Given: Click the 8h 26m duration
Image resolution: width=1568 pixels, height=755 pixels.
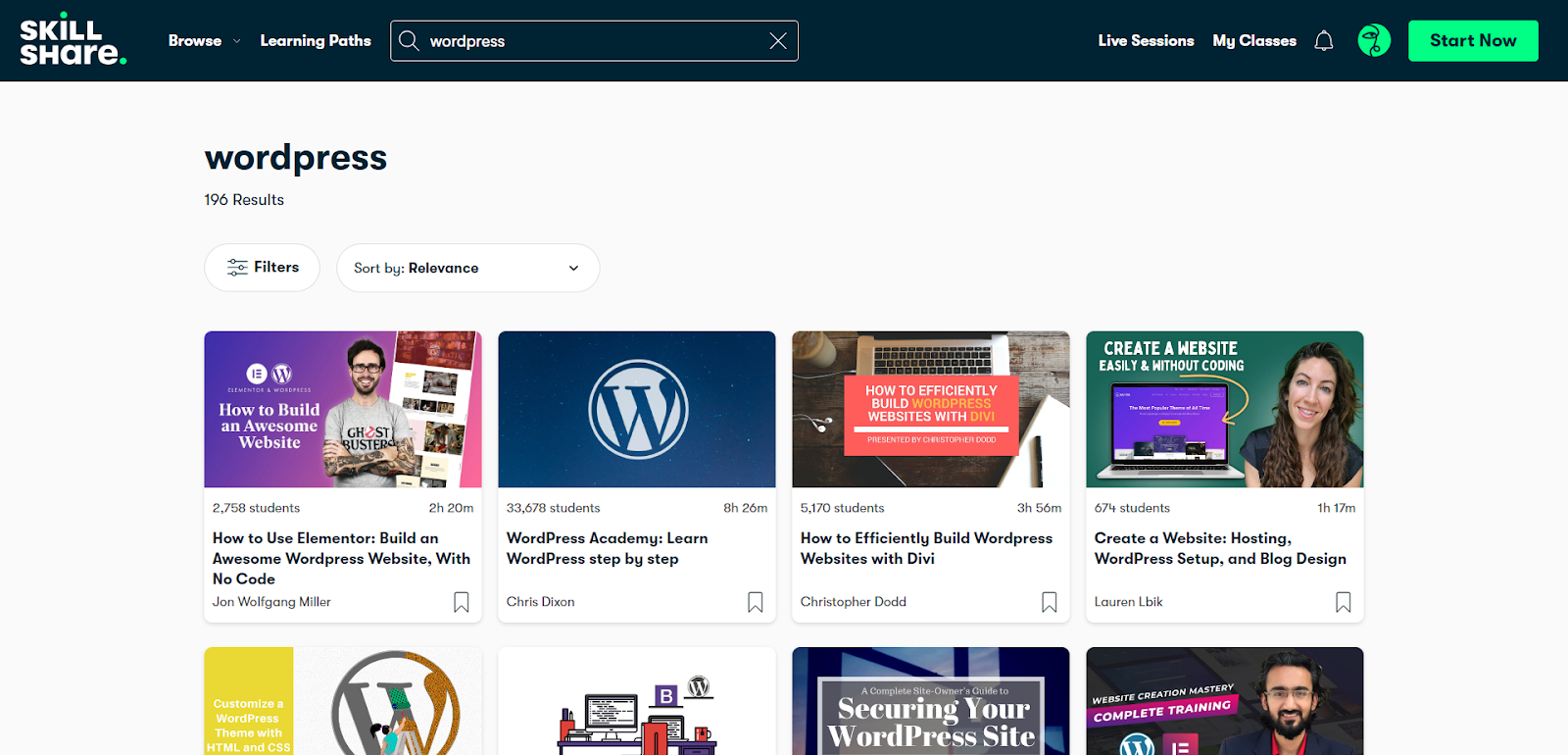Looking at the screenshot, I should pyautogui.click(x=746, y=508).
